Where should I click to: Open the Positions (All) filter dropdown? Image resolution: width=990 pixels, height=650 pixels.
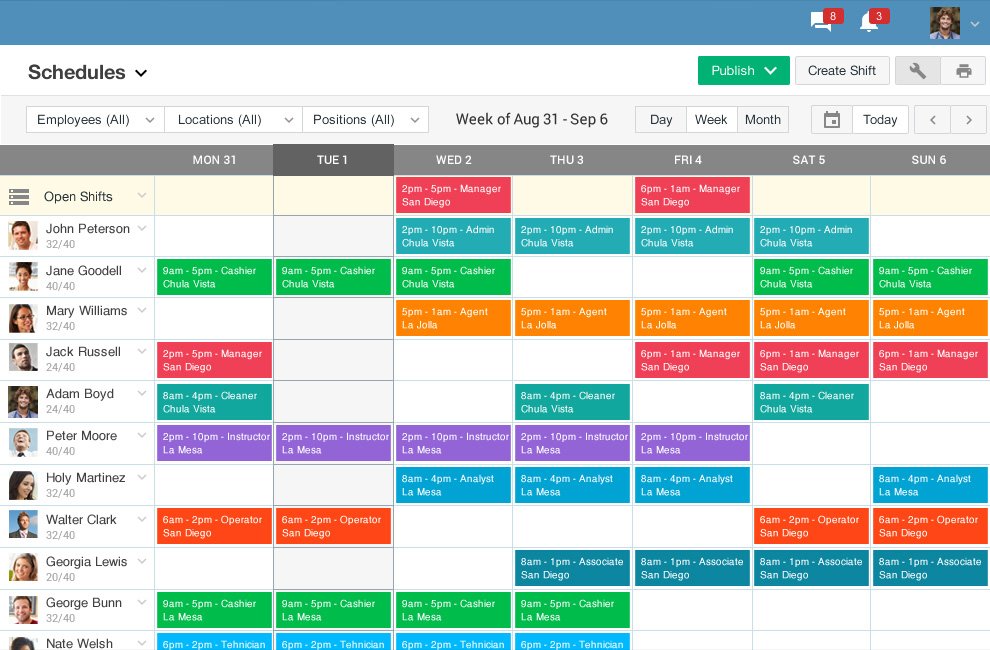click(x=365, y=118)
